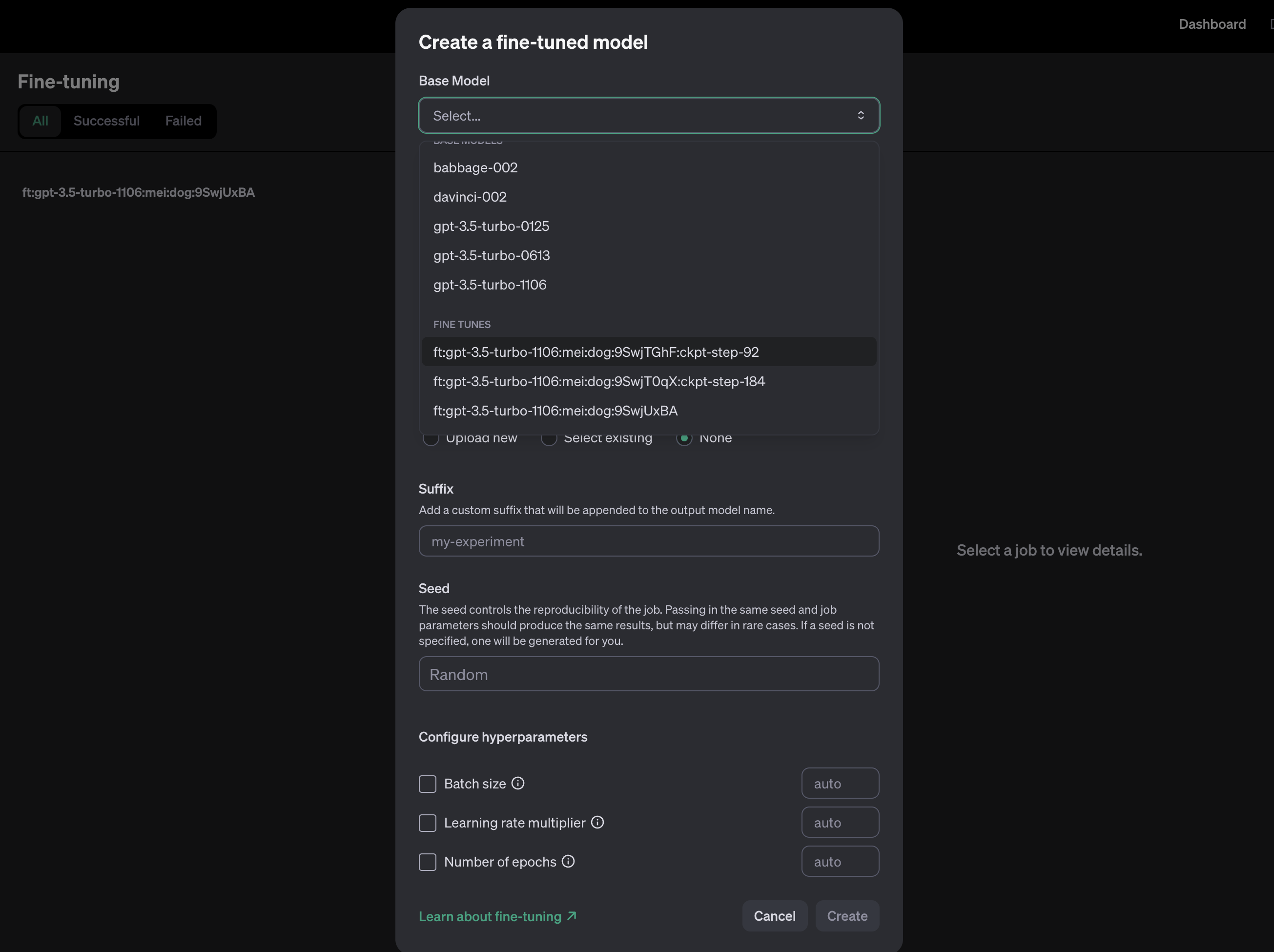Select the ckpt-step-184 fine-tune option
1274x952 pixels.
click(x=598, y=381)
